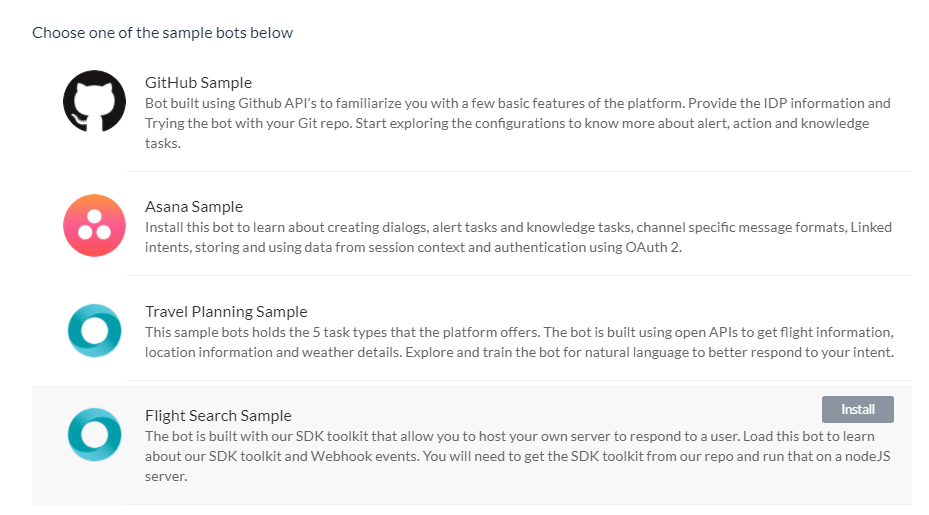
Task: Select the GitHub Sample title
Action: pos(198,82)
